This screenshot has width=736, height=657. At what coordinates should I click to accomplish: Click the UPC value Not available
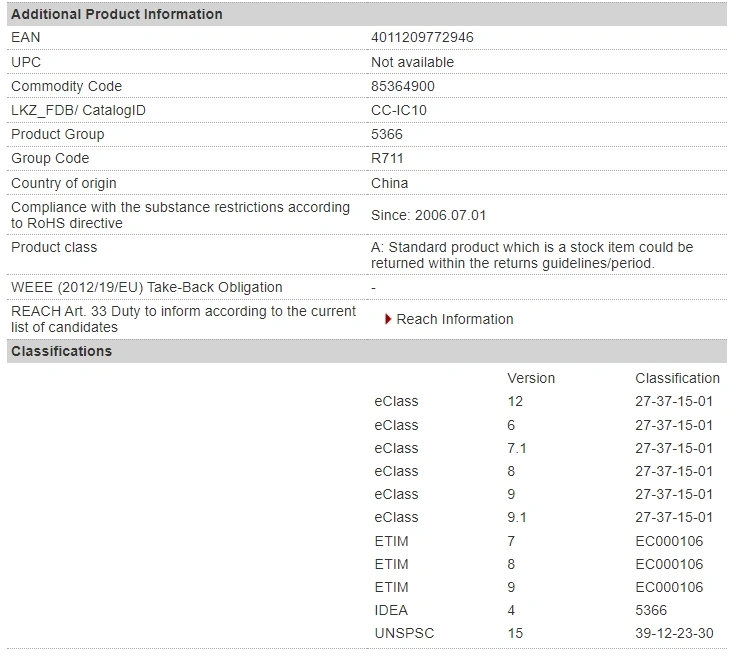(x=412, y=62)
